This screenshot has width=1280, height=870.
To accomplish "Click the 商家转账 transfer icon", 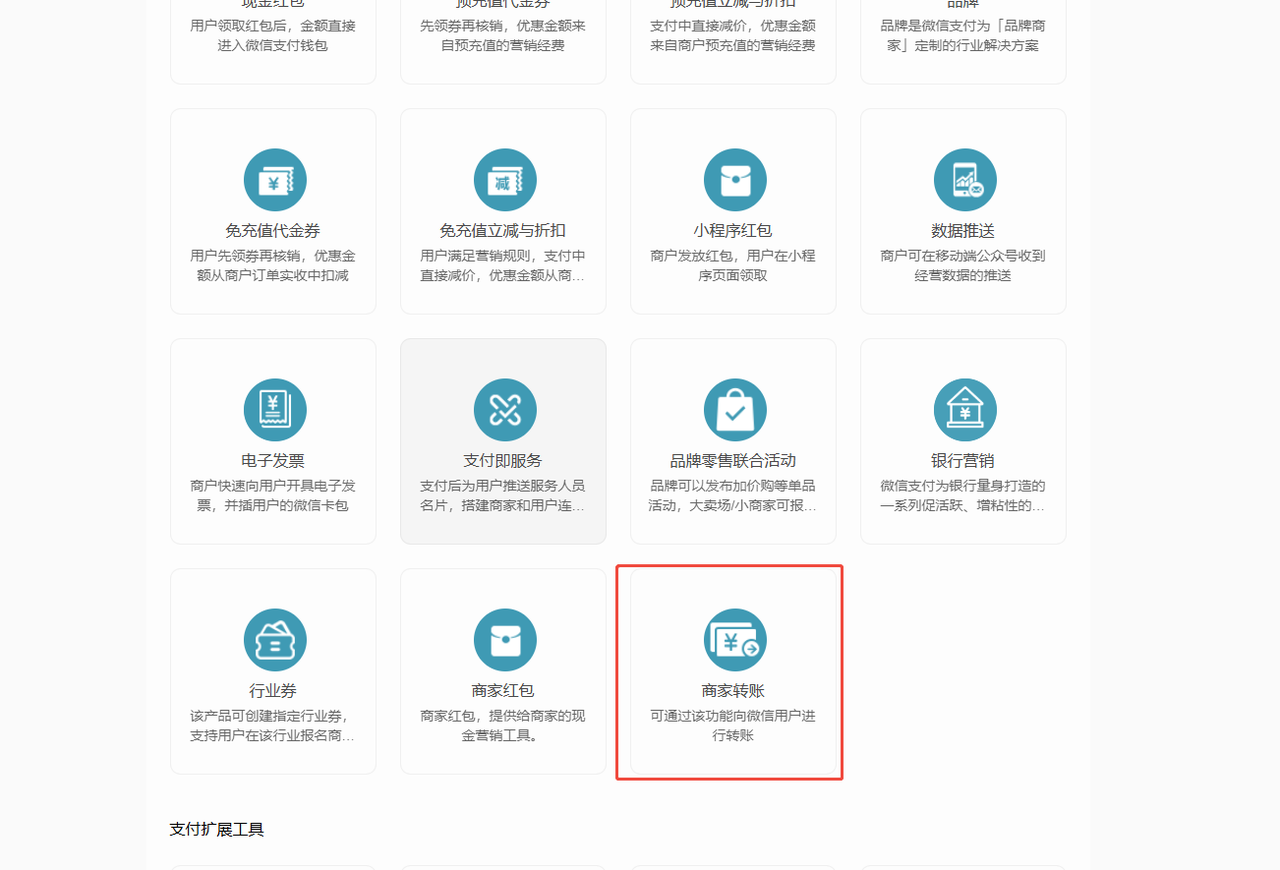I will (x=734, y=640).
